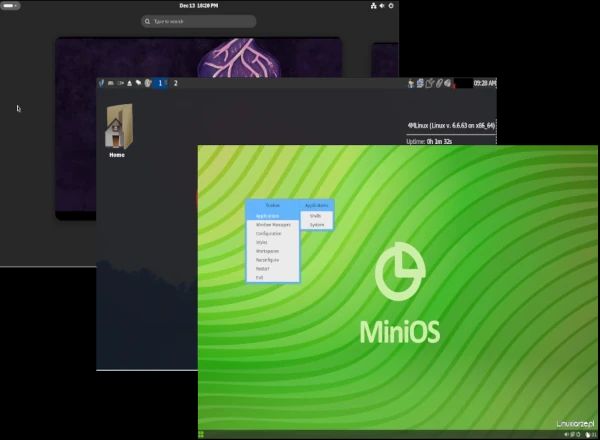This screenshot has height=440, width=600.
Task: Click the MiniOS start menu grid icon
Action: pos(201,435)
